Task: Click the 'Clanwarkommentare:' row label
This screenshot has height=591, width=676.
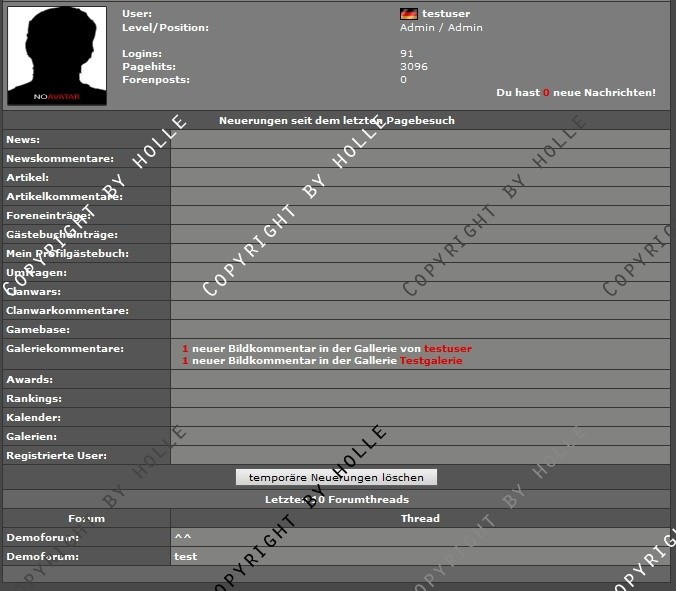Action: (x=66, y=310)
